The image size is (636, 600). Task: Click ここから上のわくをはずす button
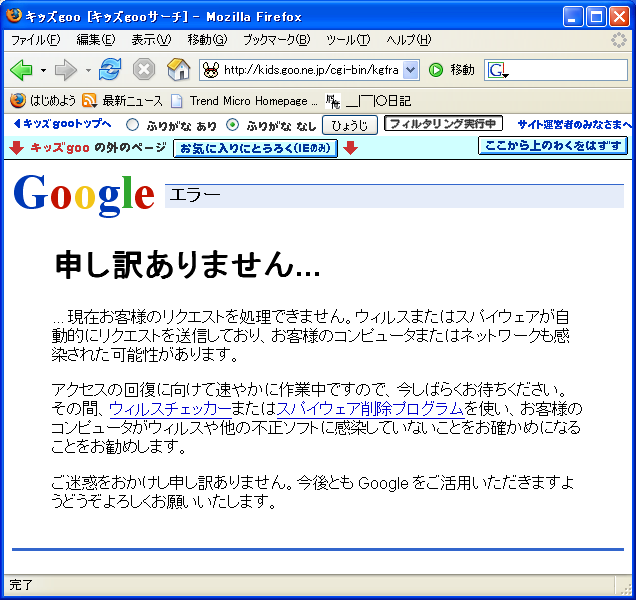[553, 146]
